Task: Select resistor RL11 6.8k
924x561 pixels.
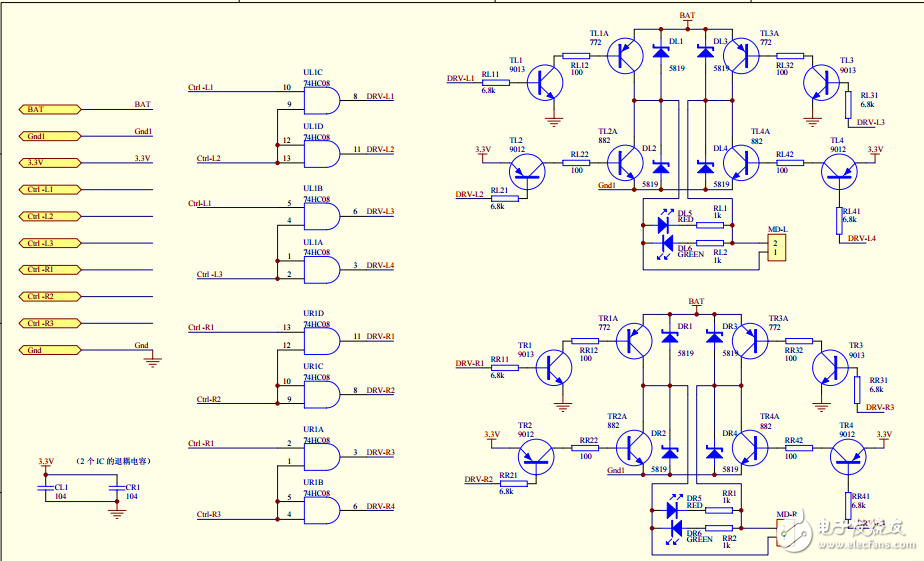Action: click(x=494, y=82)
